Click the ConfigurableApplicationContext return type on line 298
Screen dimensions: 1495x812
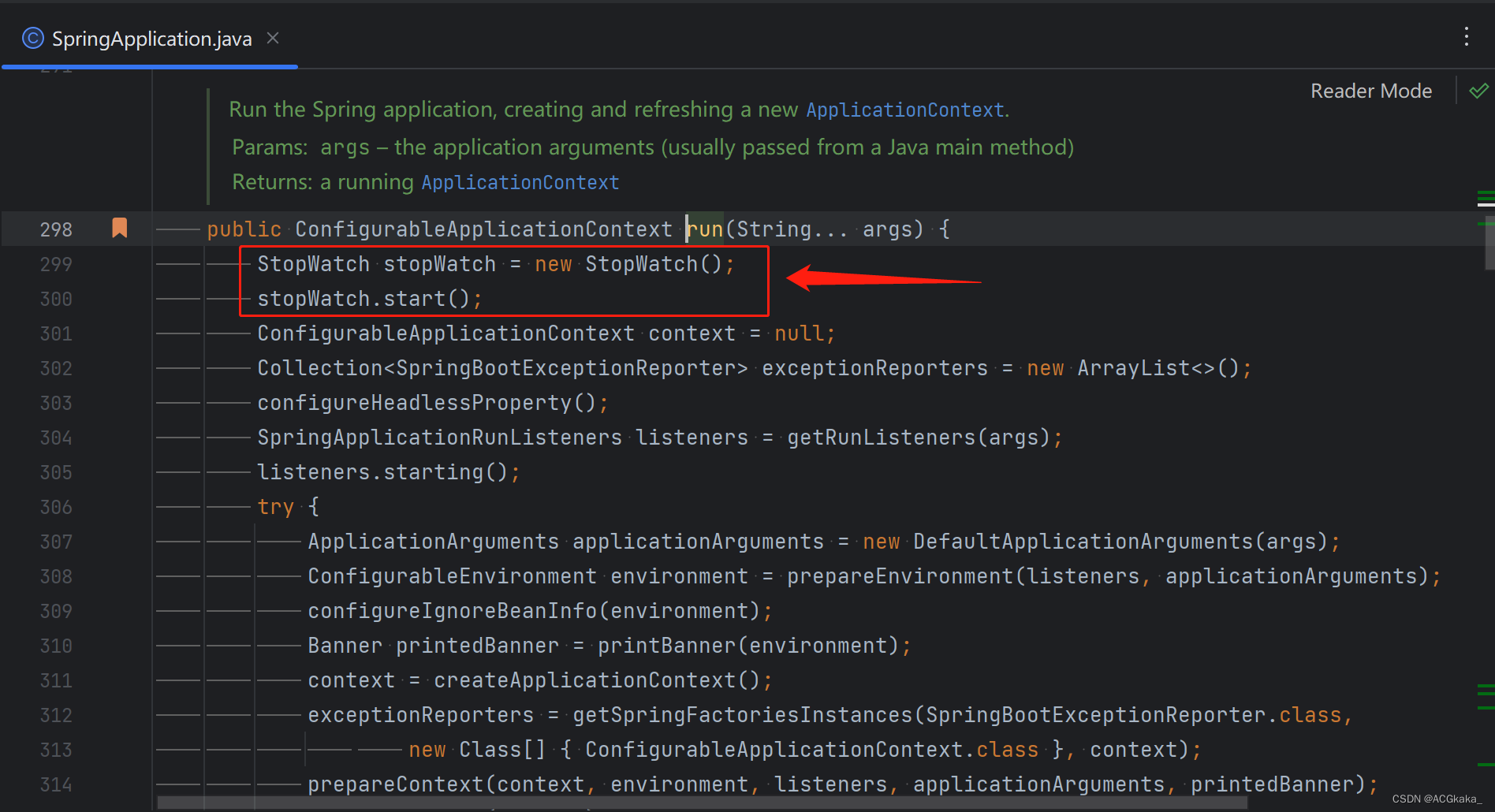(x=483, y=229)
